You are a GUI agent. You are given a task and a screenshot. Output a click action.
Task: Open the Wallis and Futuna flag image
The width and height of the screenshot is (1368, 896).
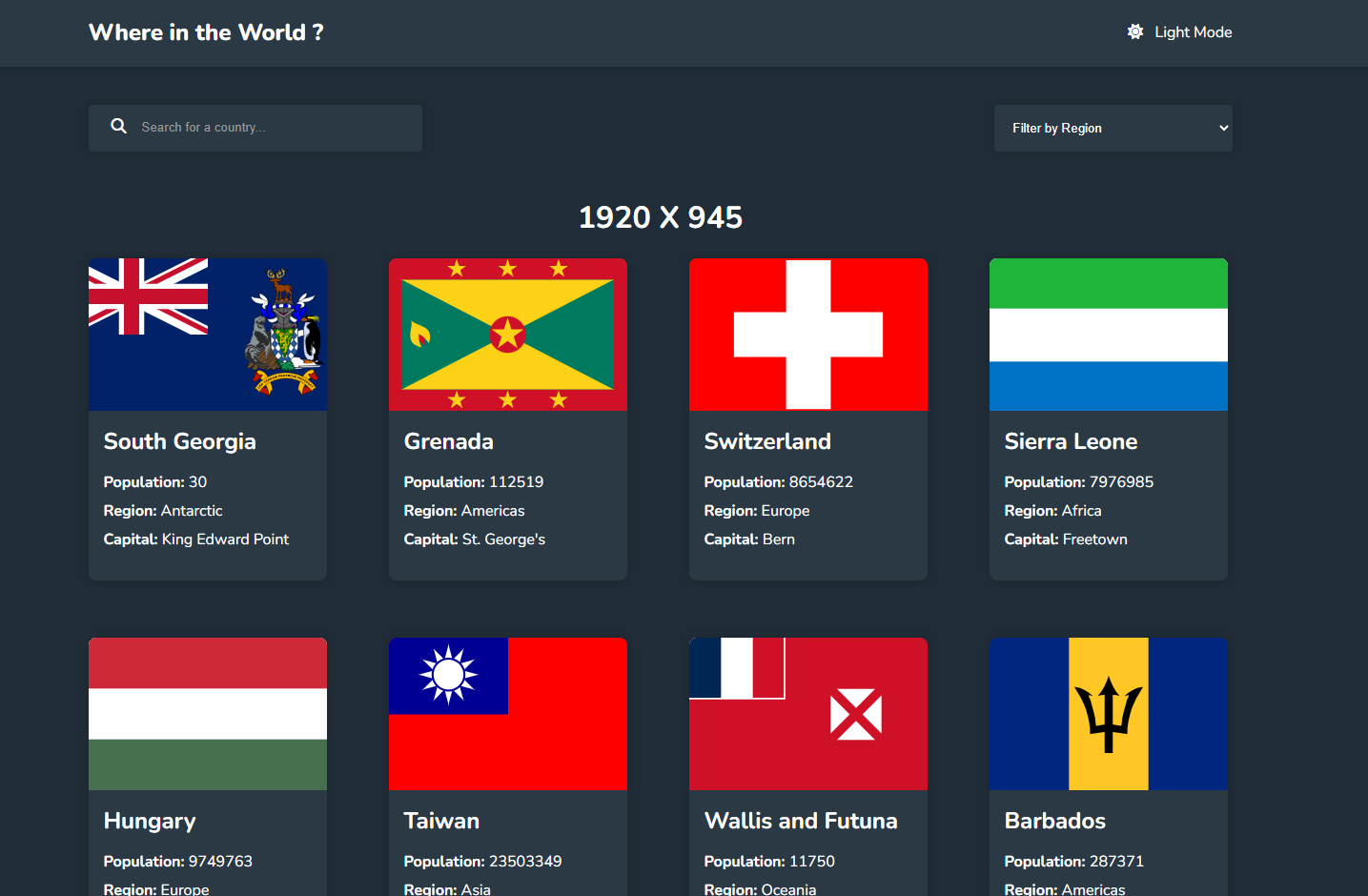pyautogui.click(x=808, y=714)
